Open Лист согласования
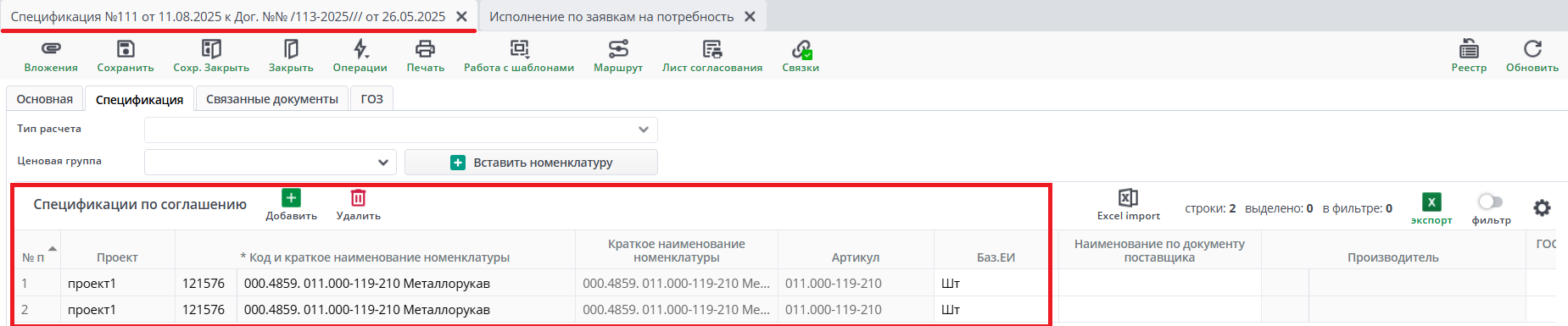This screenshot has height=326, width=1568. point(712,56)
